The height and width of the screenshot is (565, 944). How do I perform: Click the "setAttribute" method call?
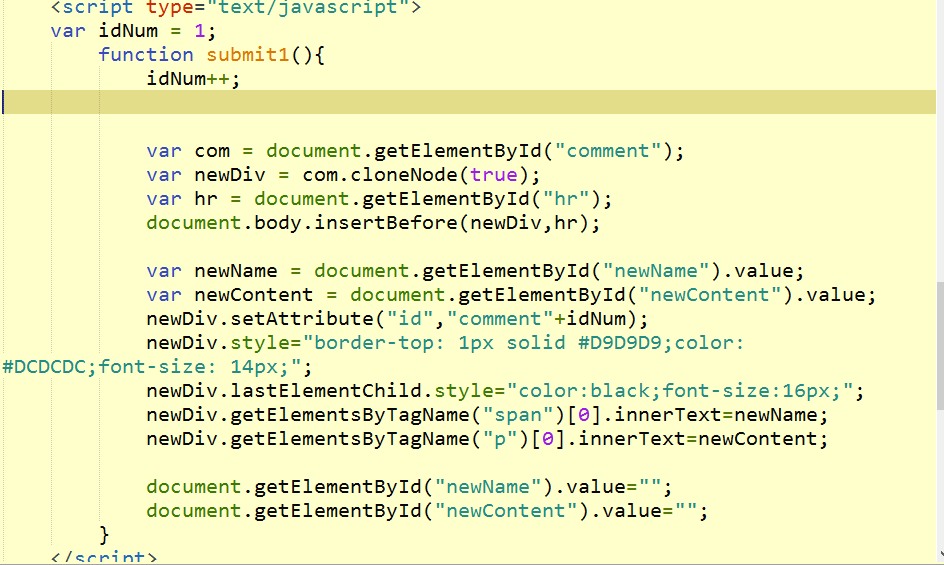[x=302, y=319]
